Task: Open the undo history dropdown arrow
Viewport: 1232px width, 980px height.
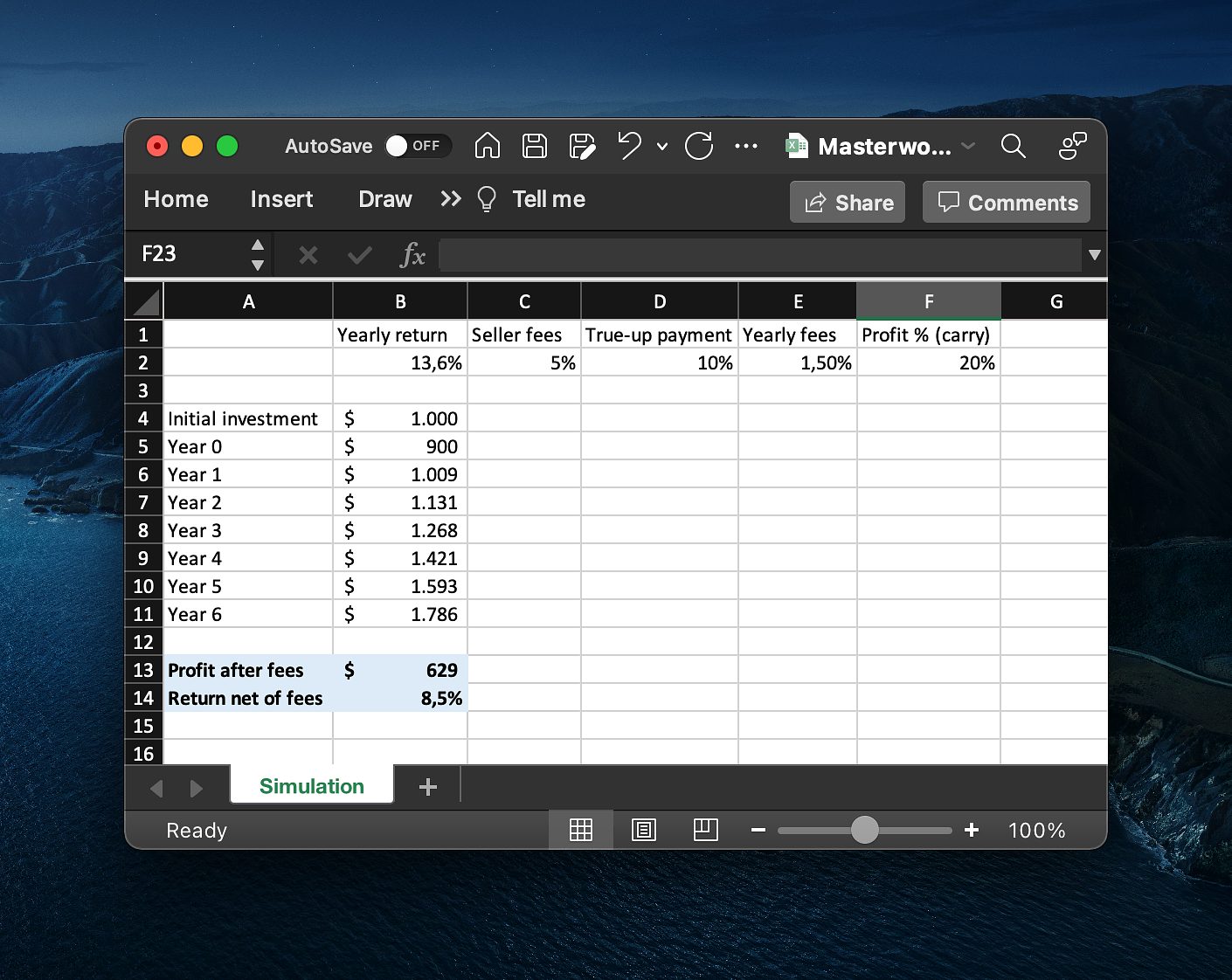Action: [662, 147]
